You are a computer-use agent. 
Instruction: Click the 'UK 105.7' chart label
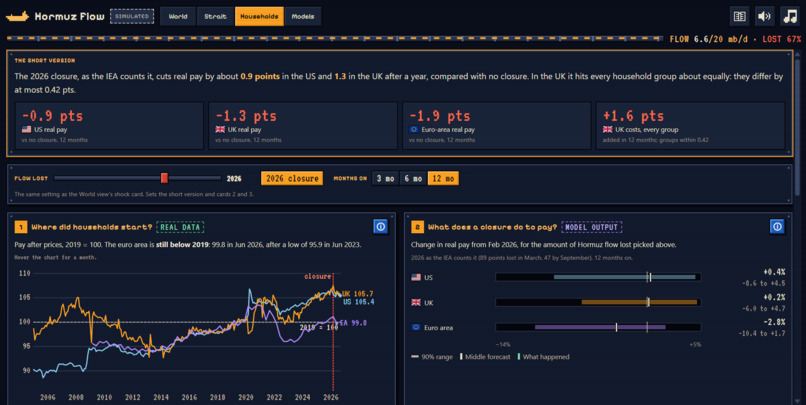358,294
